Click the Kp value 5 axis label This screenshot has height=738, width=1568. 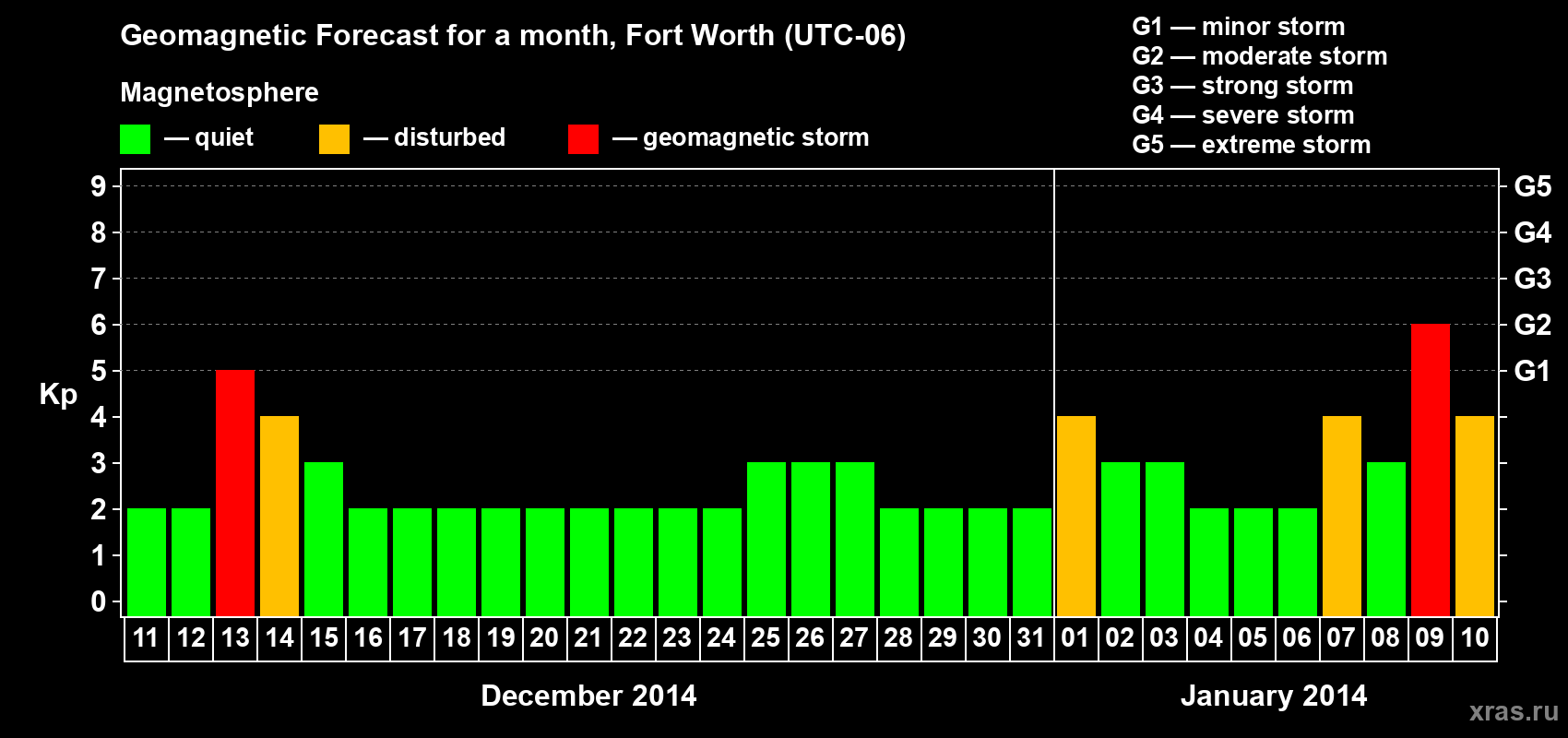pos(99,371)
